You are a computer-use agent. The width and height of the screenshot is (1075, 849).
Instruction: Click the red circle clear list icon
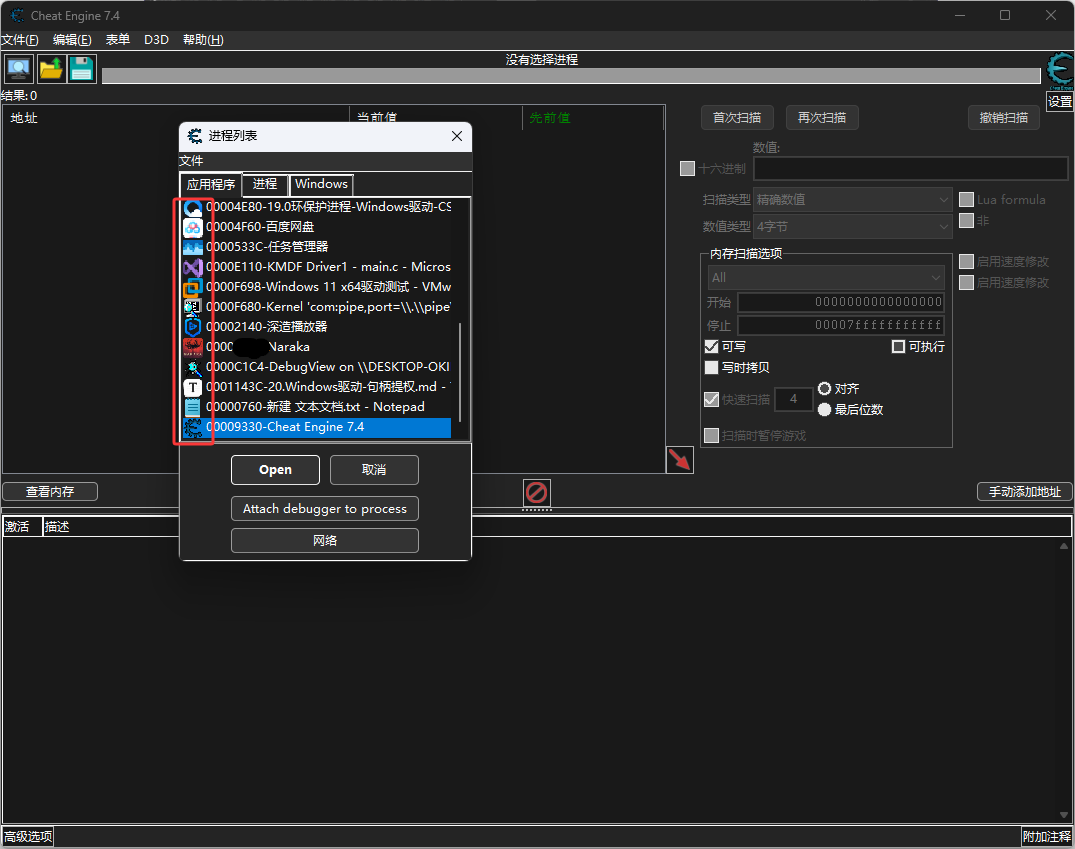coord(536,492)
